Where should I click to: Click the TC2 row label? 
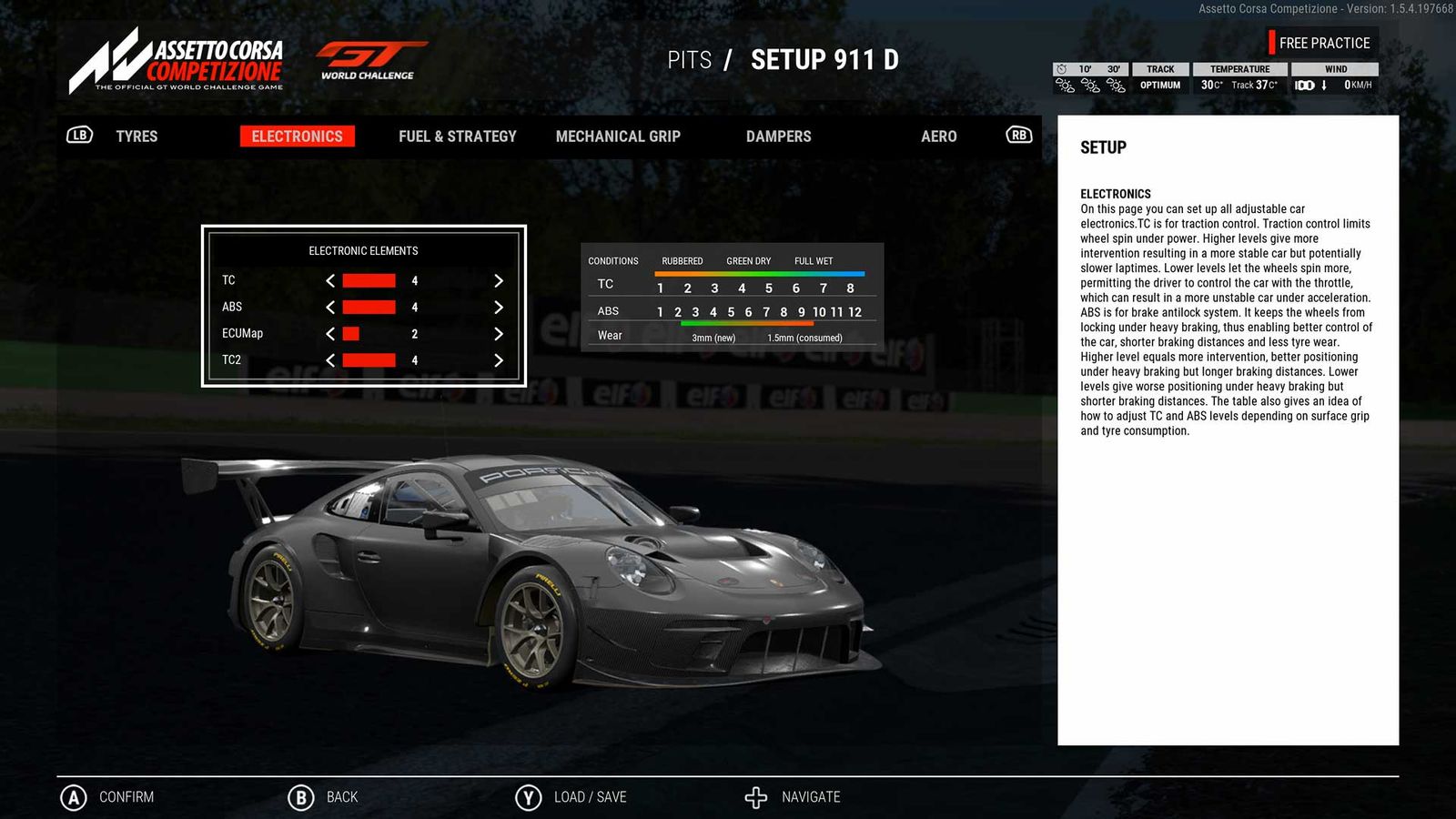[x=231, y=360]
